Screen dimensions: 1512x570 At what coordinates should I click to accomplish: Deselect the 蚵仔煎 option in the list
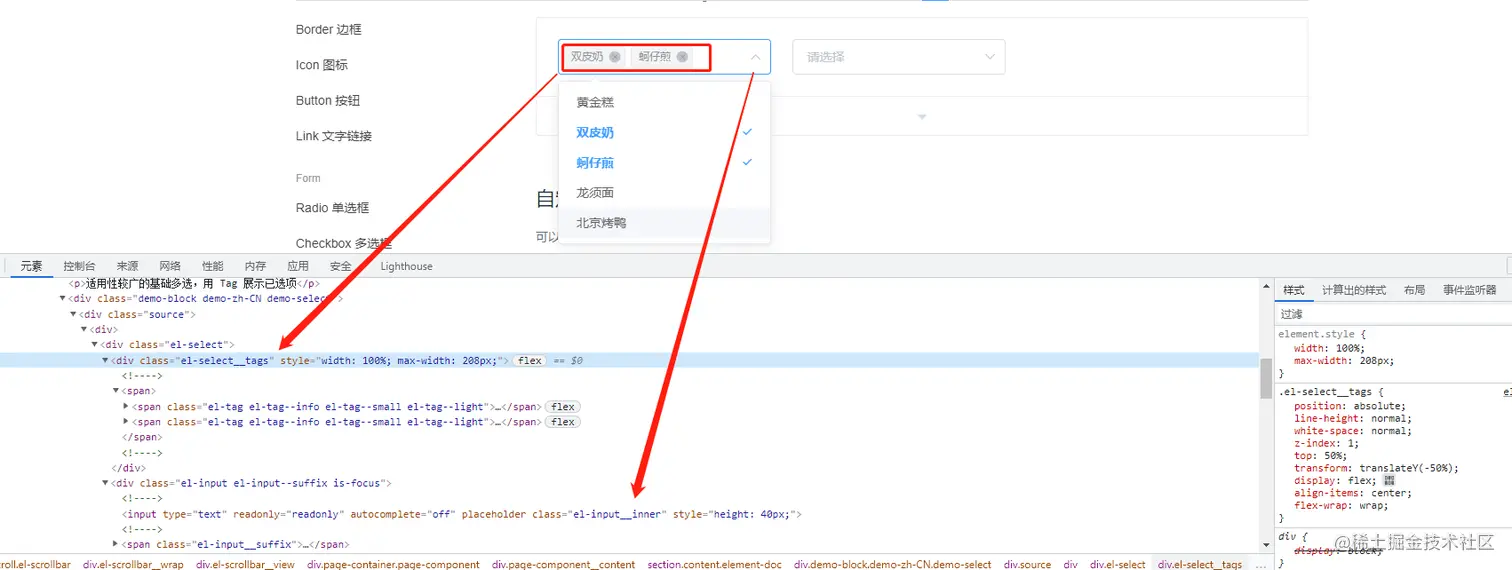[665, 162]
